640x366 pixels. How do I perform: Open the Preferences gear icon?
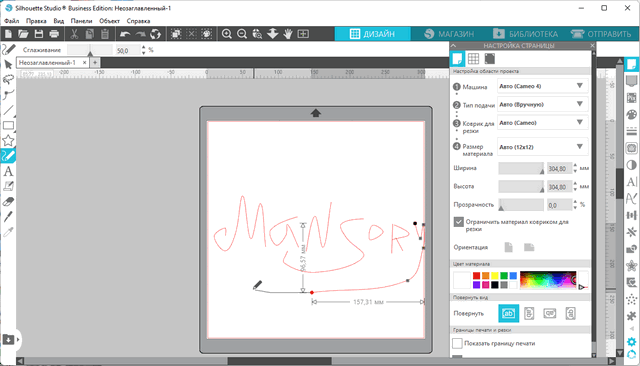tap(631, 342)
